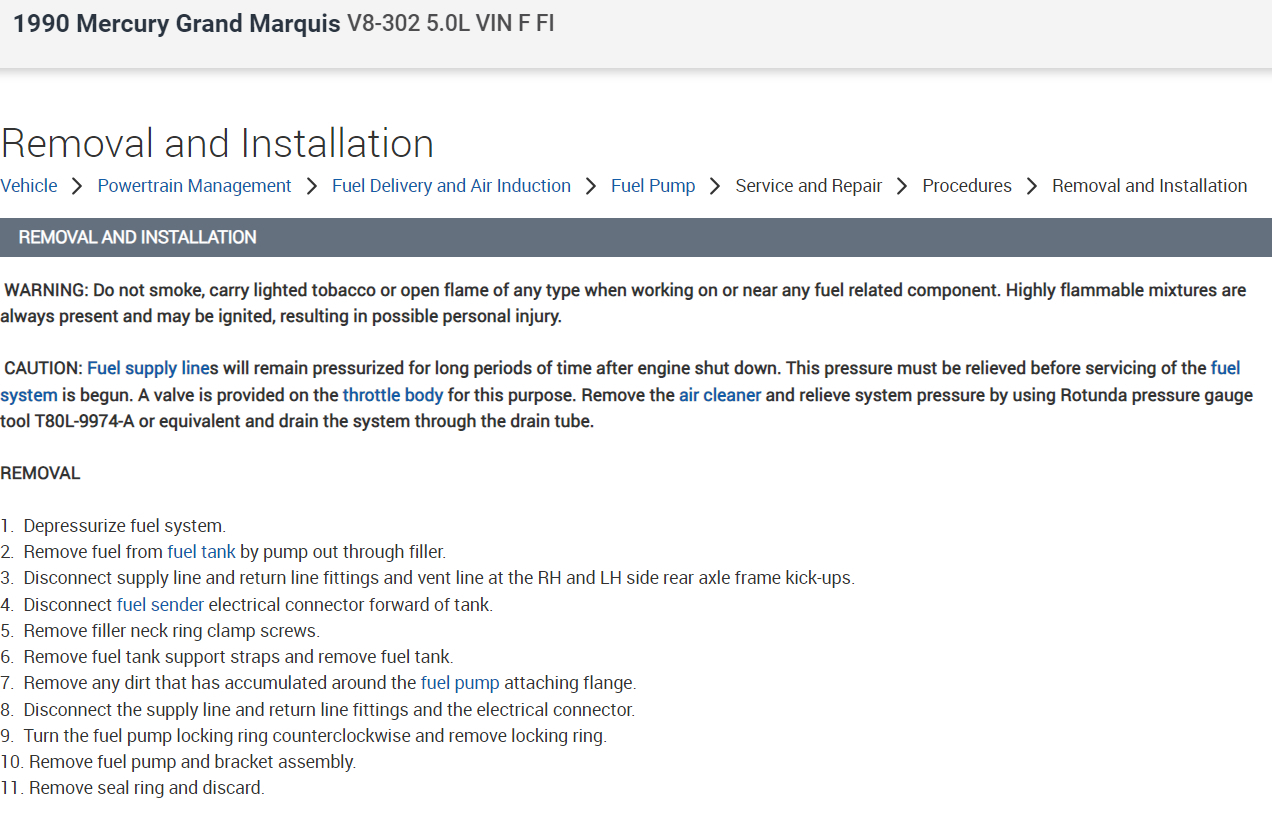Click the 'fuel pump' link in step 7
Screen dimensions: 1272x821
point(460,683)
